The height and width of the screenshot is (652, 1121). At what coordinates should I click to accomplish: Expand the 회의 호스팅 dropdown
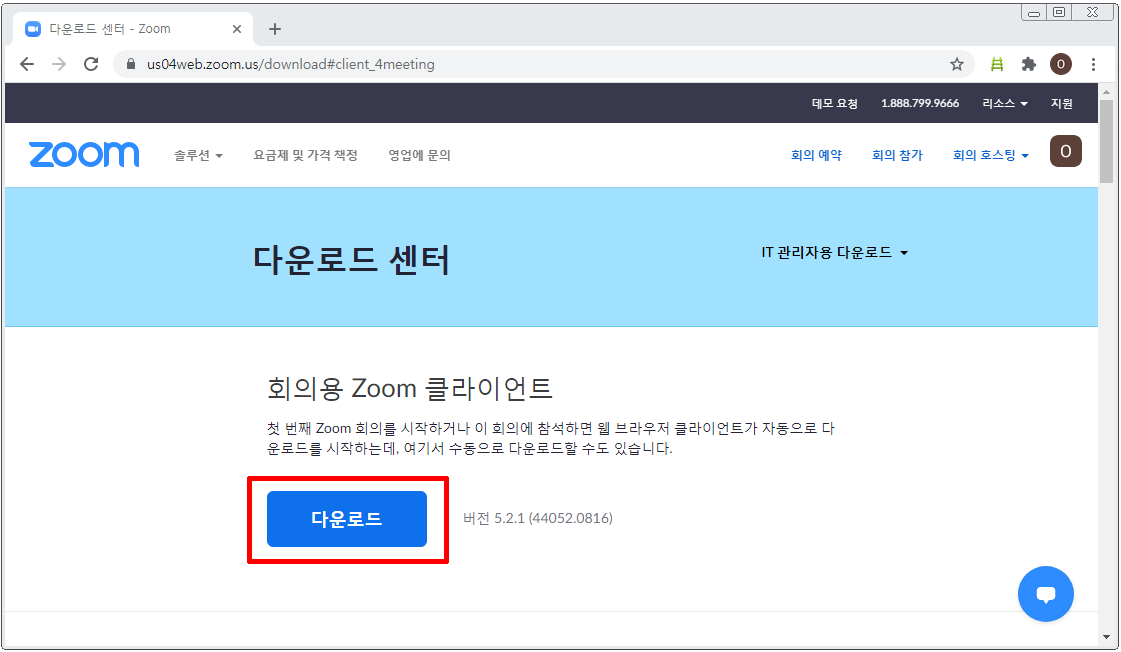991,155
